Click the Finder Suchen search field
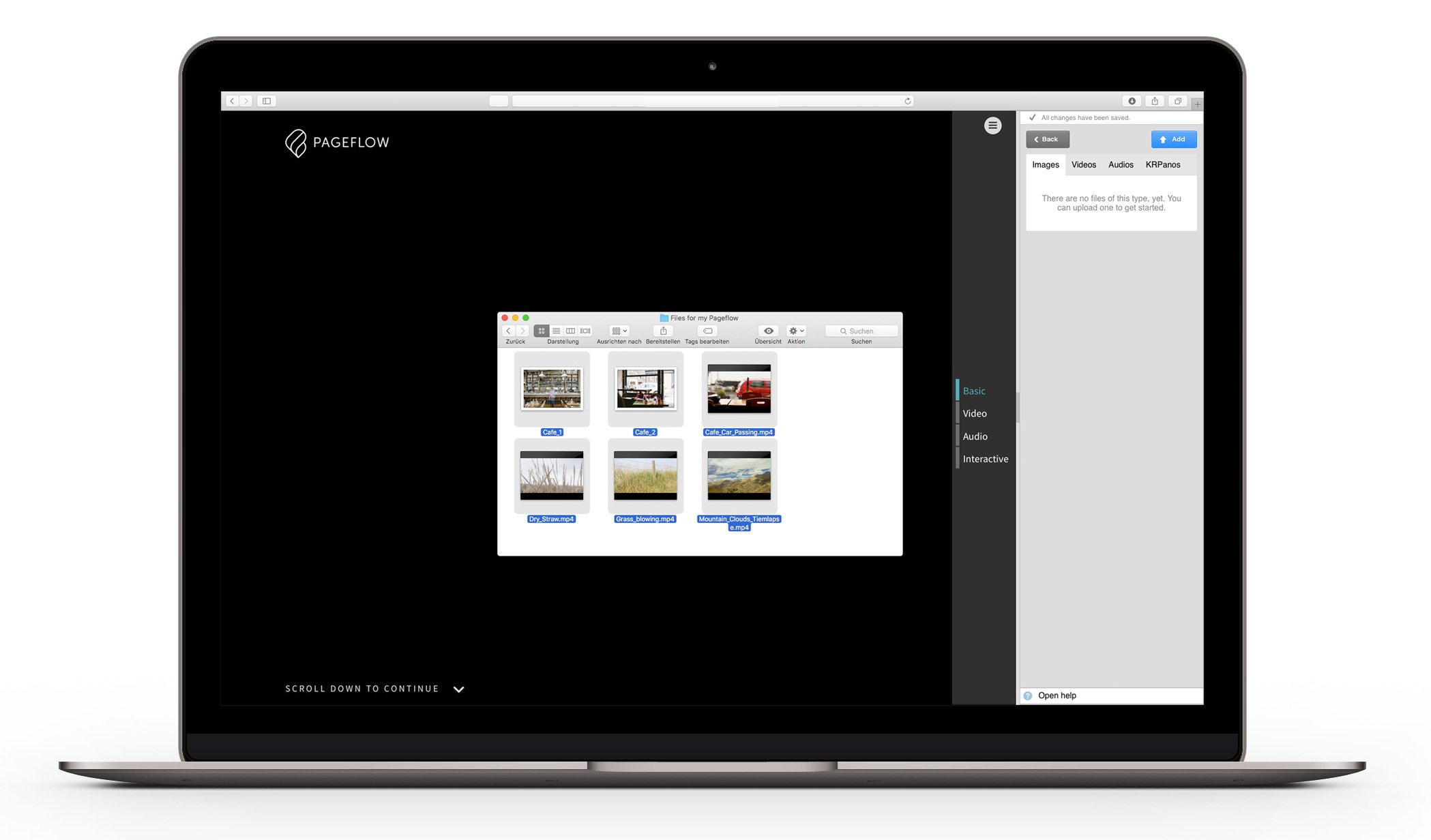This screenshot has width=1431, height=840. [x=861, y=331]
